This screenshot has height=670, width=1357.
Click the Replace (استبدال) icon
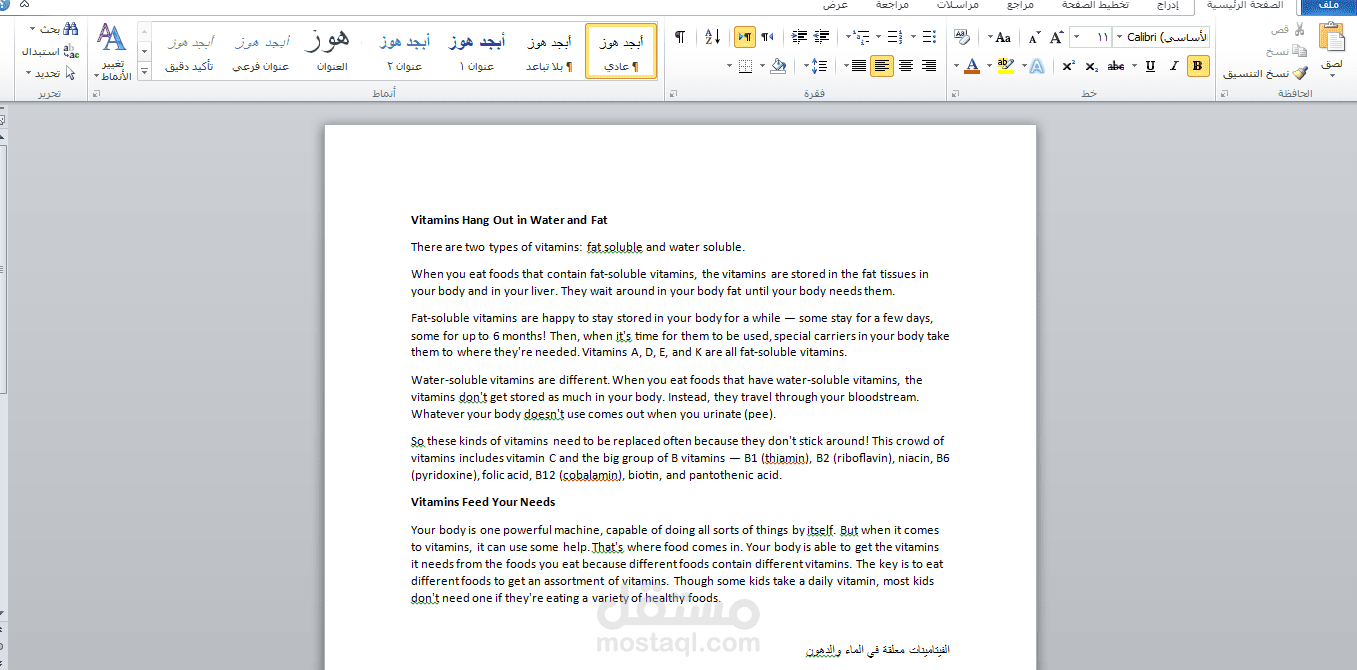click(71, 51)
